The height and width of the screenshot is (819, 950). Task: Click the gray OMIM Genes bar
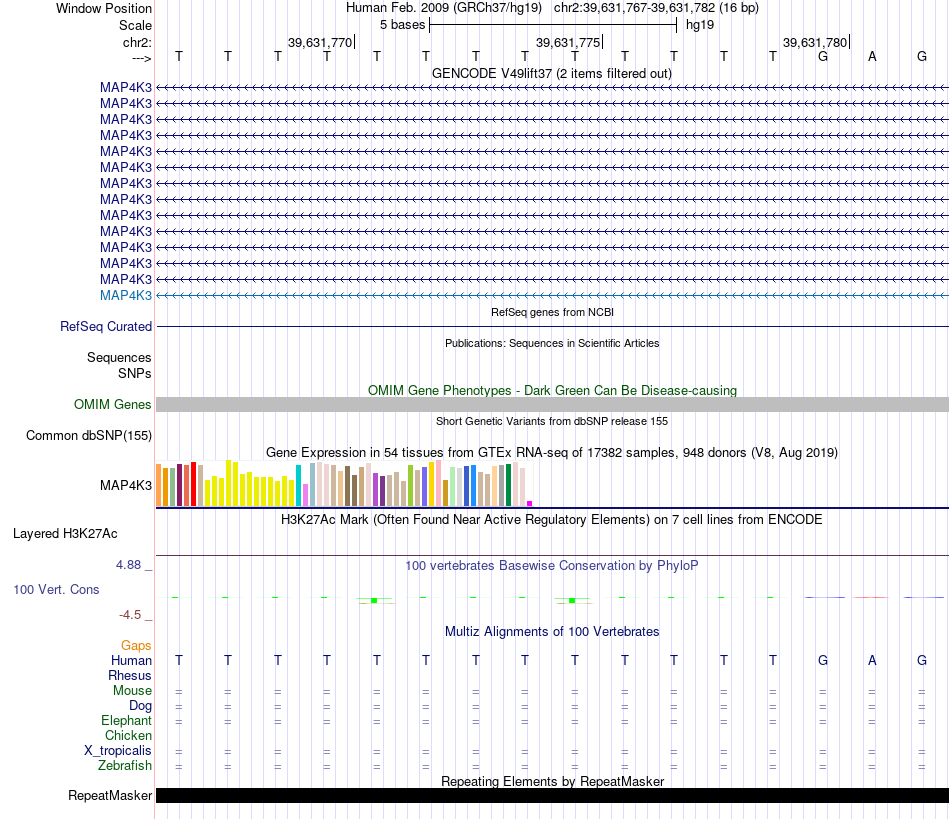(x=552, y=405)
